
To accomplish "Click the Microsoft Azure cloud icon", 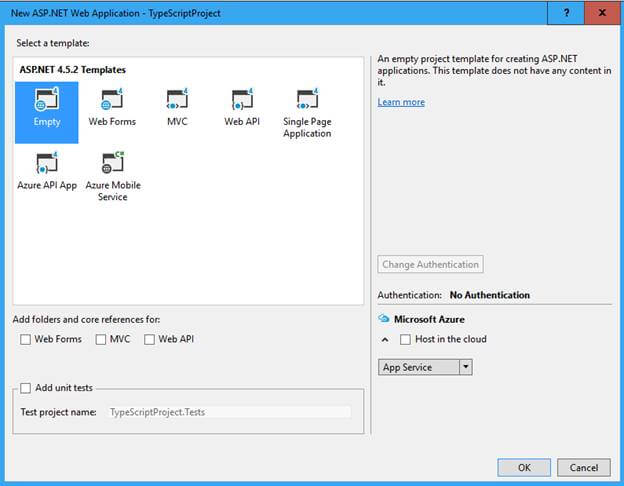I will pyautogui.click(x=383, y=318).
